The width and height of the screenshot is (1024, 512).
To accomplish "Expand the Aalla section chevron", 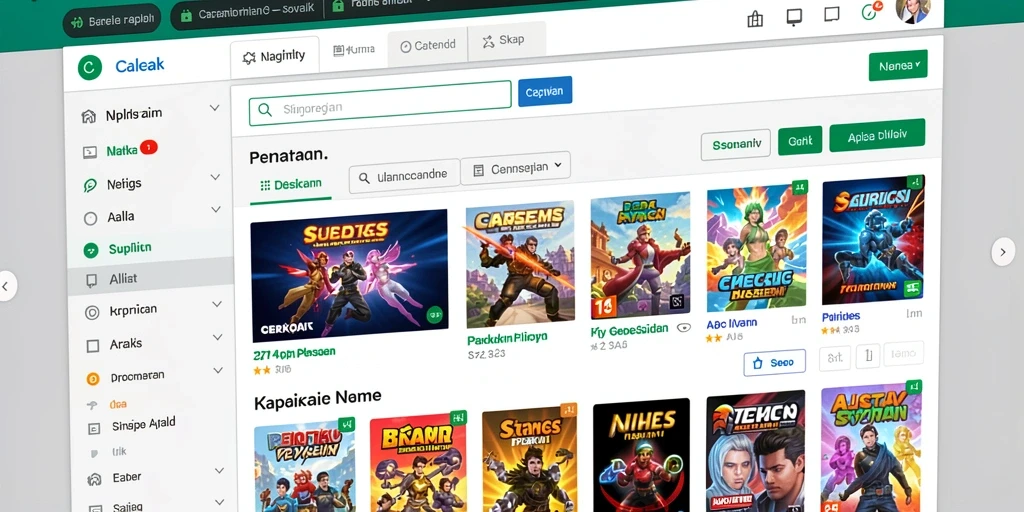I will 216,210.
